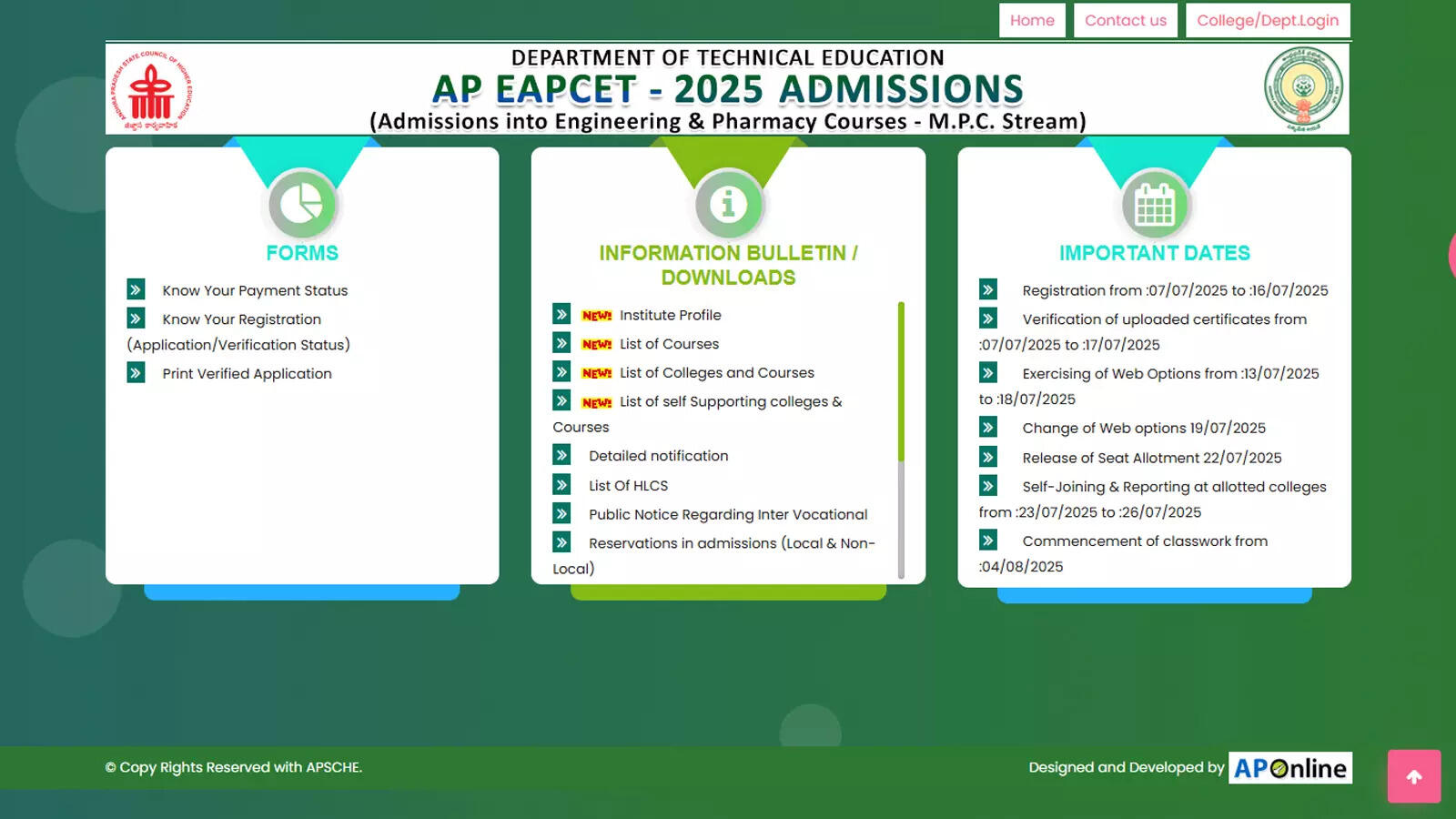Open Institute Profile download
This screenshot has height=819, width=1456.
tap(670, 315)
